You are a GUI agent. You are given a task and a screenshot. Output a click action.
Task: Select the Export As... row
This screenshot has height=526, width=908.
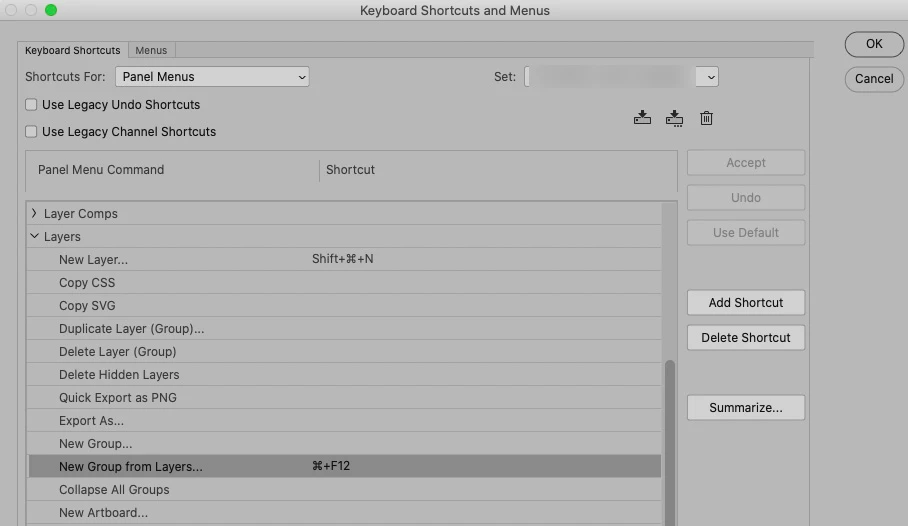[x=344, y=421]
